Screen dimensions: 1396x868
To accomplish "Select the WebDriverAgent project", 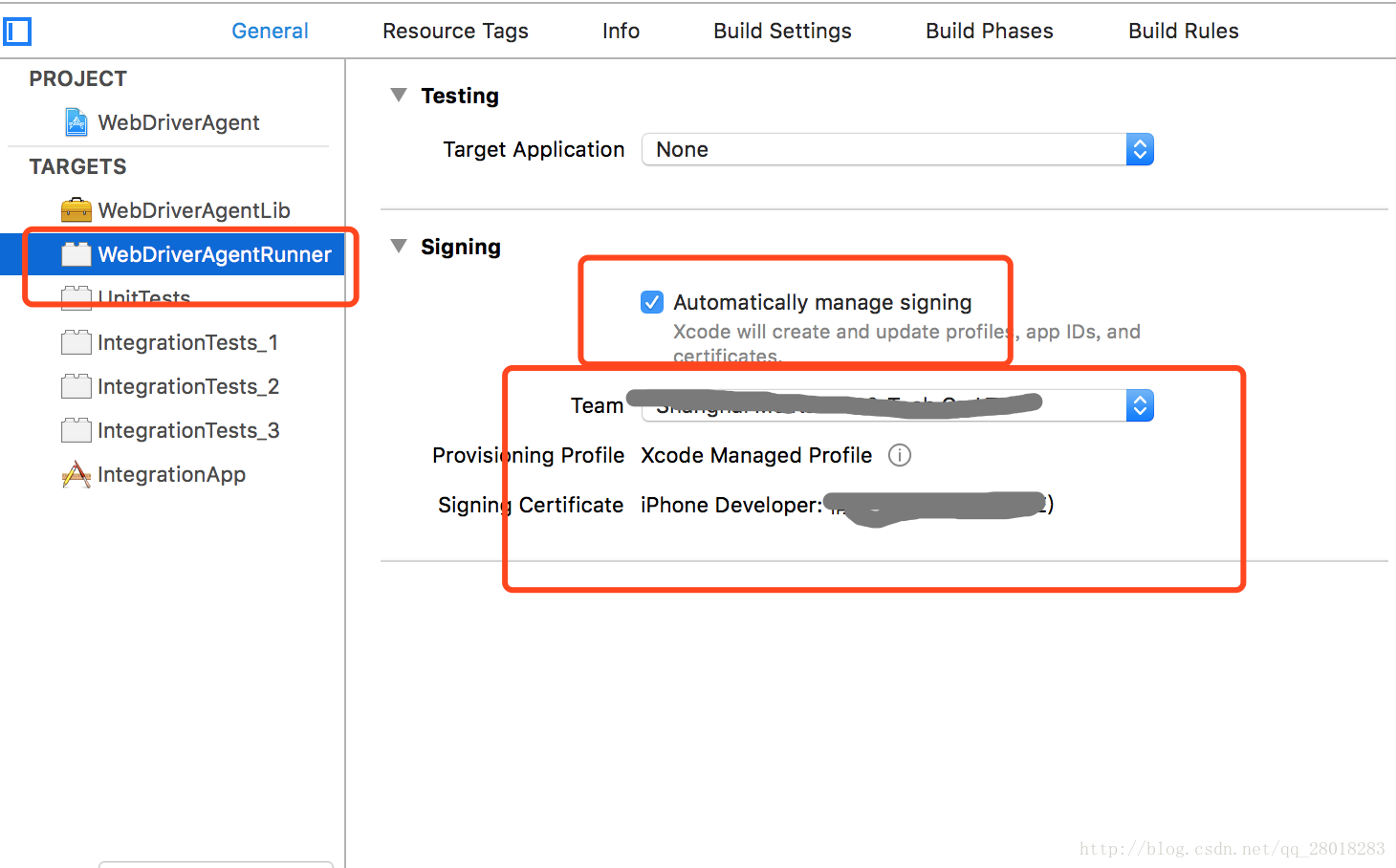I will pos(178,122).
